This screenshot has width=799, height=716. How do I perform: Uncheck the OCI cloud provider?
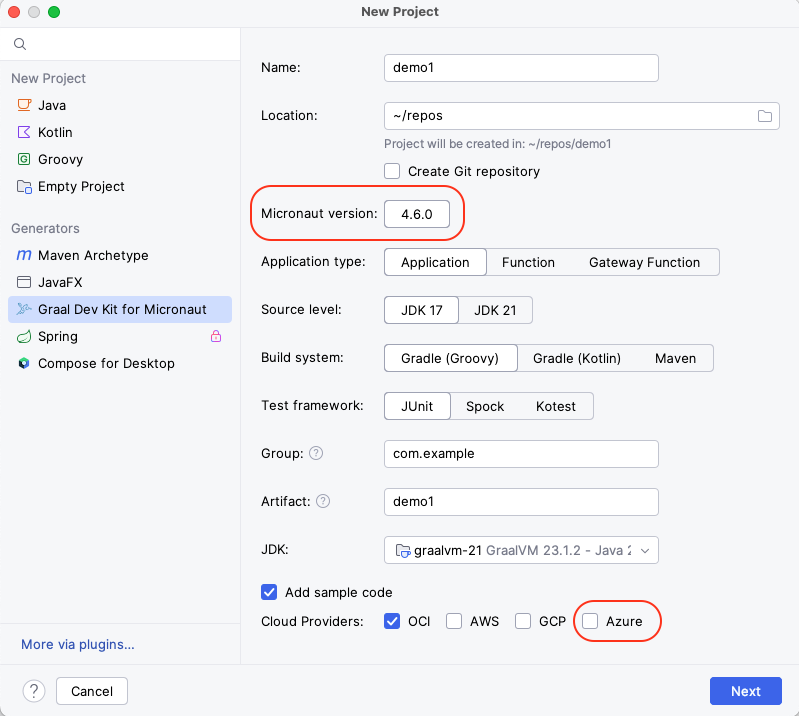[392, 621]
